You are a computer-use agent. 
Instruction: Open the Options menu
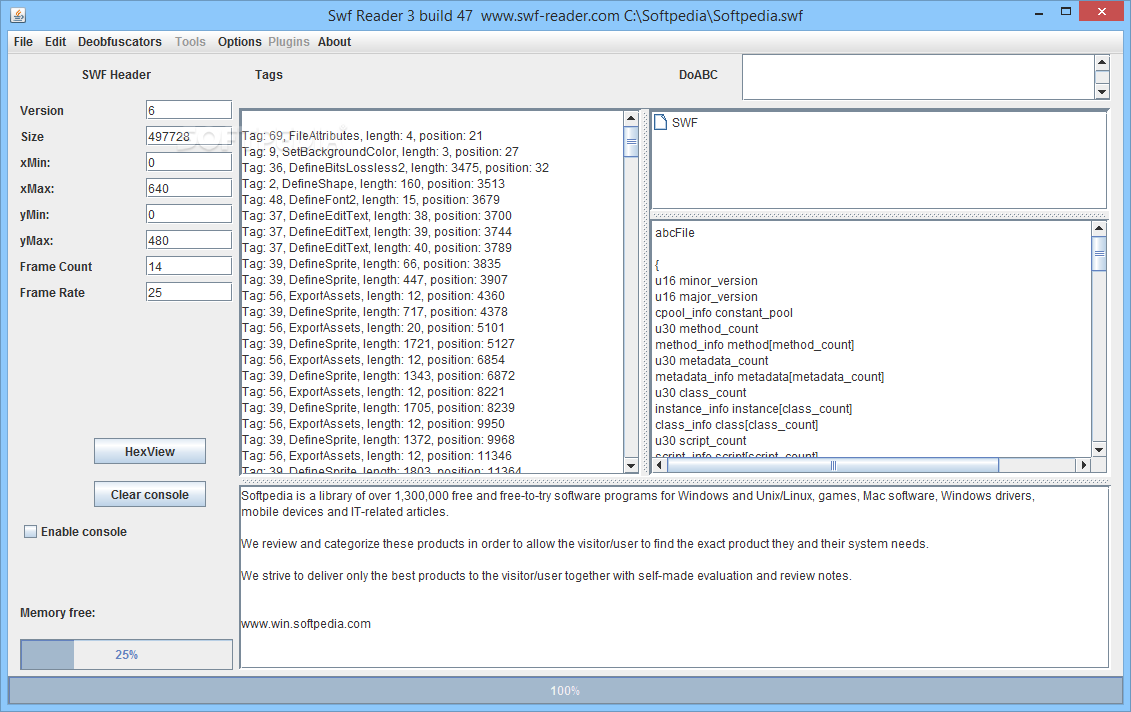coord(239,42)
